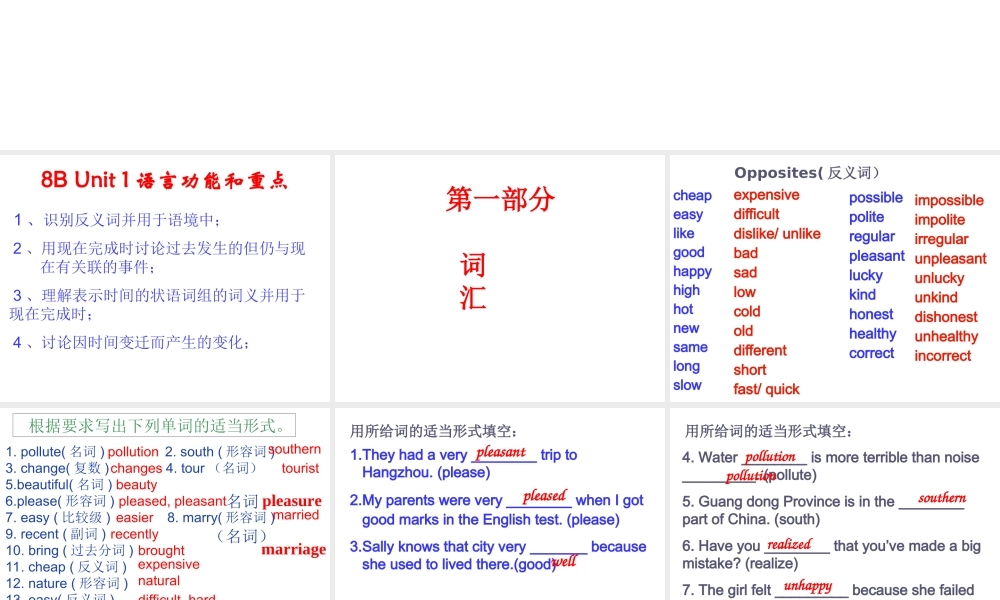Open the slide with 'They had a very pleasant trip'

(499, 504)
